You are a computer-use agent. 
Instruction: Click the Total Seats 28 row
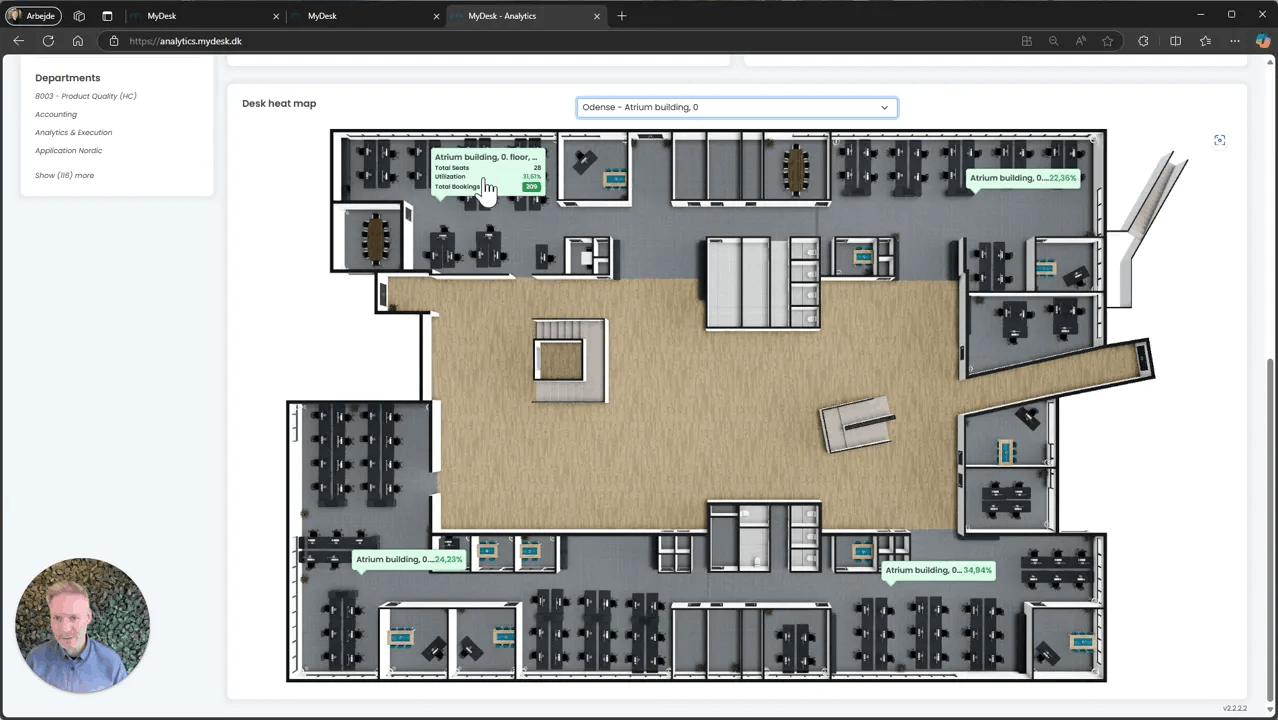pyautogui.click(x=488, y=168)
